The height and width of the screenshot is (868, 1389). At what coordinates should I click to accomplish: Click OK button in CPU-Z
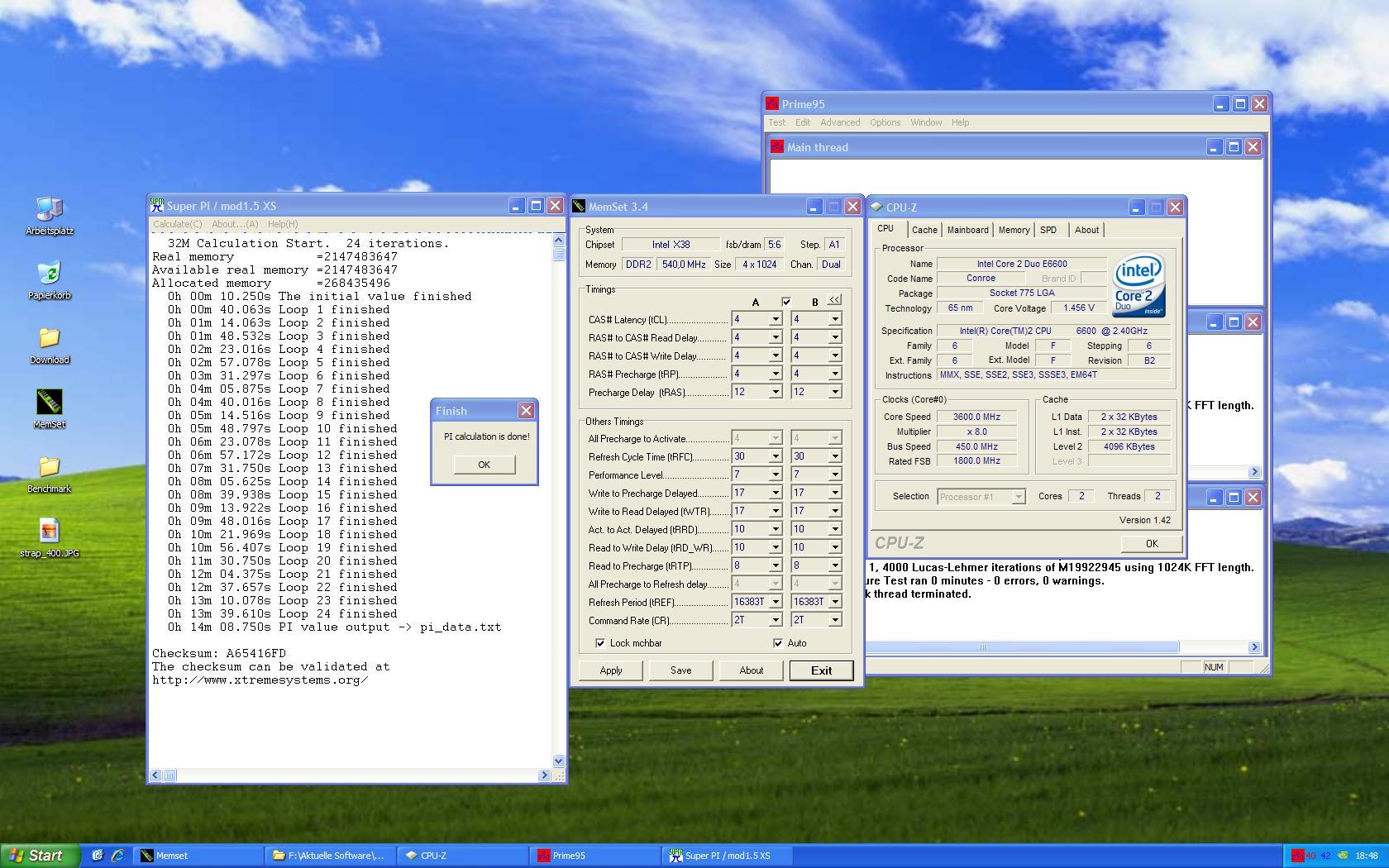(x=1152, y=543)
